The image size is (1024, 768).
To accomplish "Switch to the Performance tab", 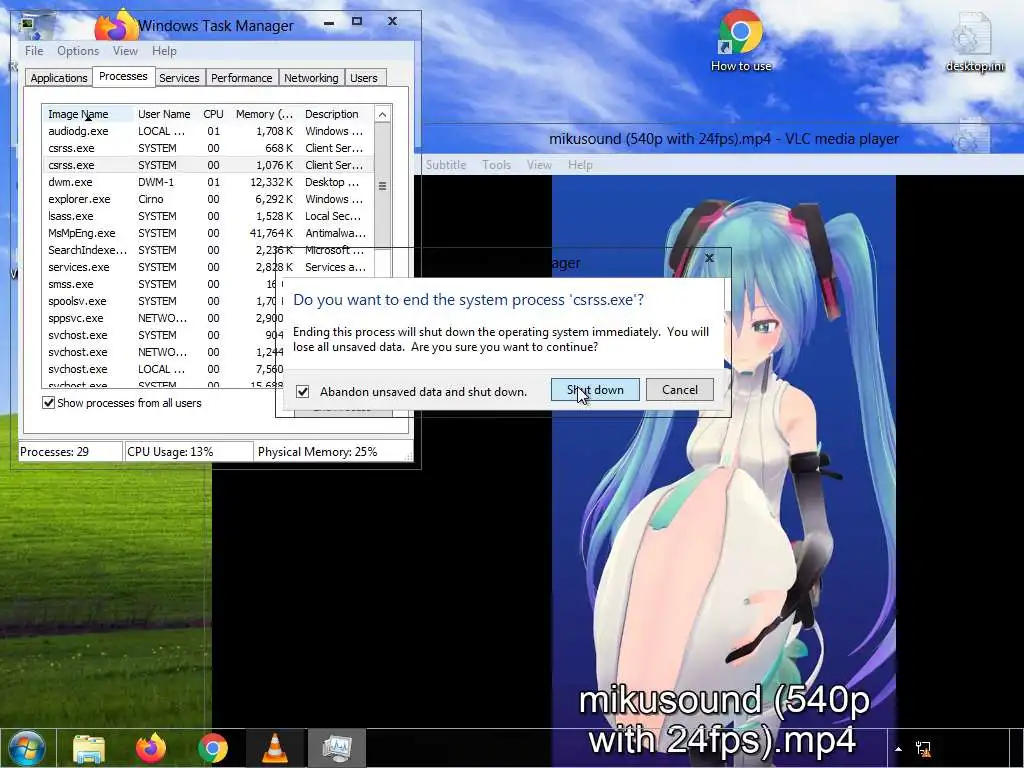I will 242,78.
